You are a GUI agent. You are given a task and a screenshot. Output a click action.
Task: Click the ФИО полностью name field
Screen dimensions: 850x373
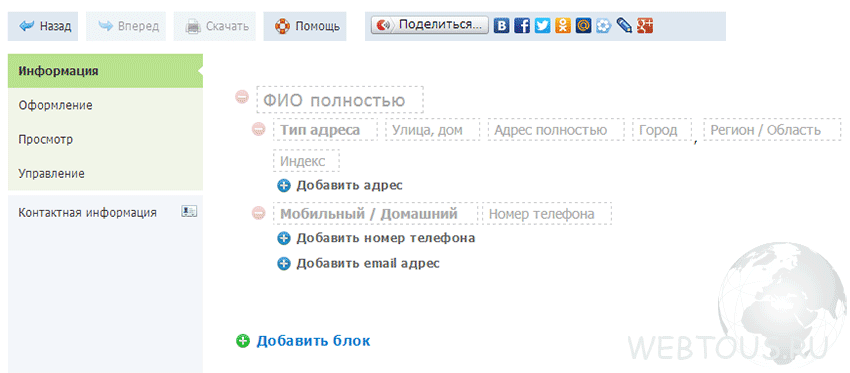340,100
